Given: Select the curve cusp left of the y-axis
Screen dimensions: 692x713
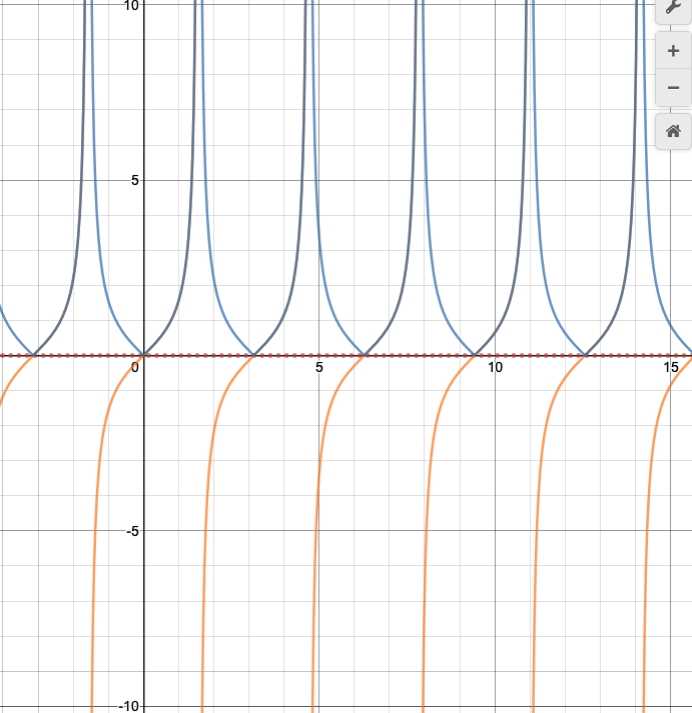Looking at the screenshot, I should click(34, 355).
